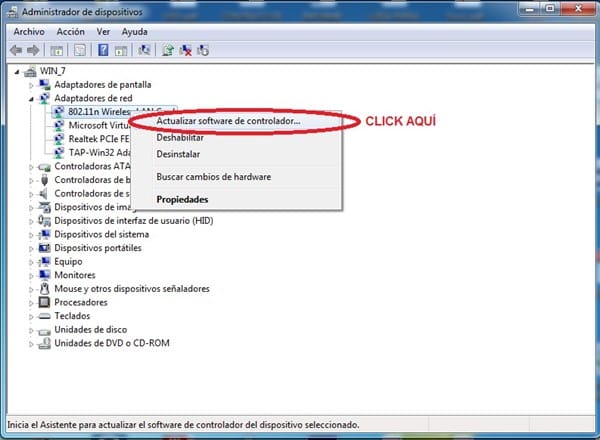Click the Device Manager title bar icon
Image resolution: width=600 pixels, height=440 pixels.
click(13, 12)
